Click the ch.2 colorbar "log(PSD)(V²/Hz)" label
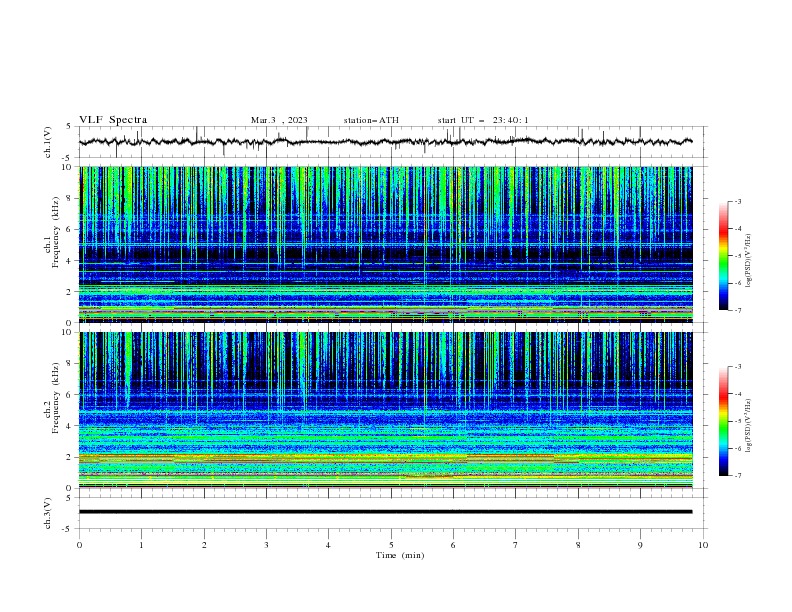Screen dimensions: 792x612 (x=749, y=426)
